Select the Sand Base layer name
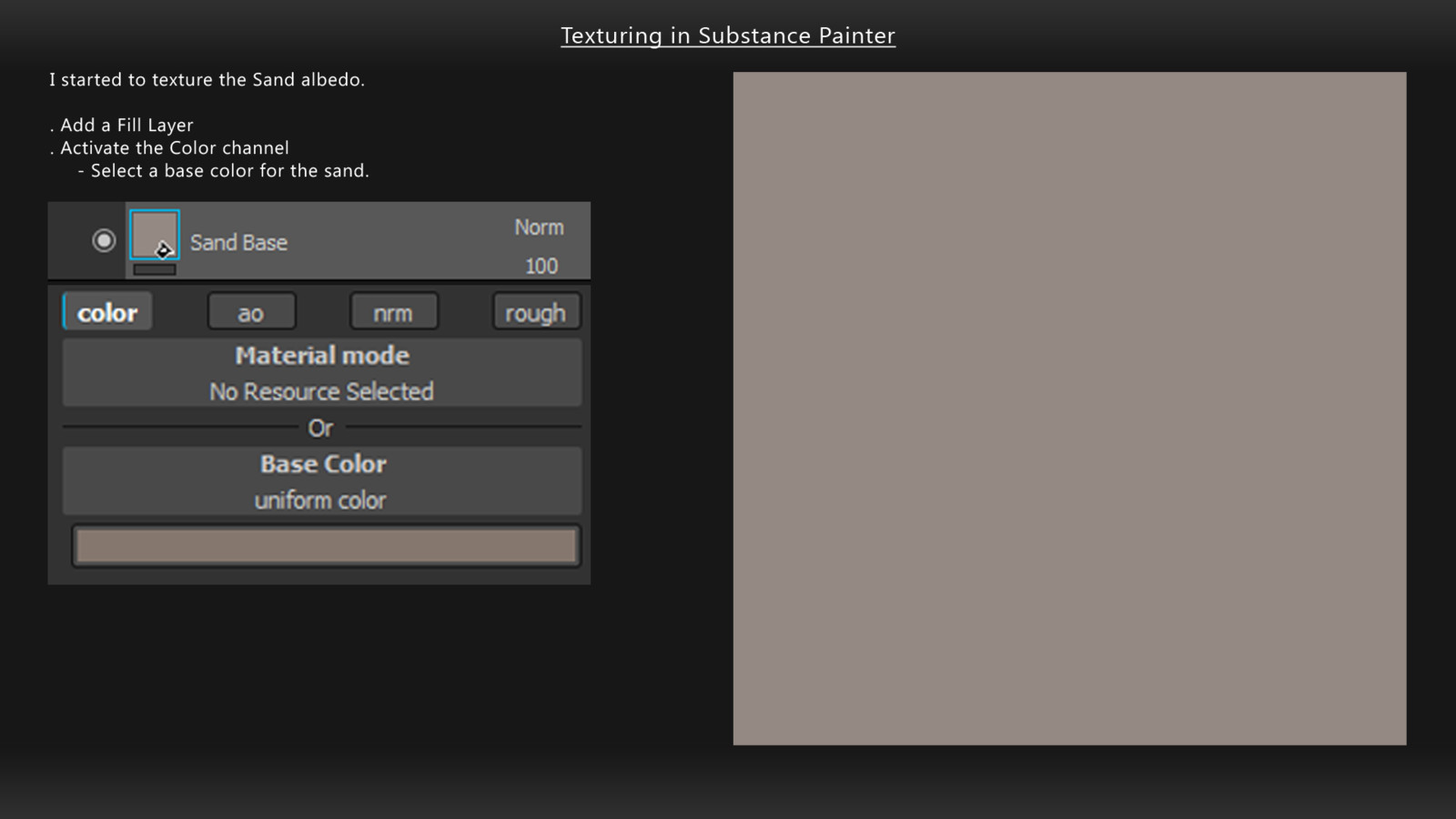The width and height of the screenshot is (1456, 819). click(238, 243)
